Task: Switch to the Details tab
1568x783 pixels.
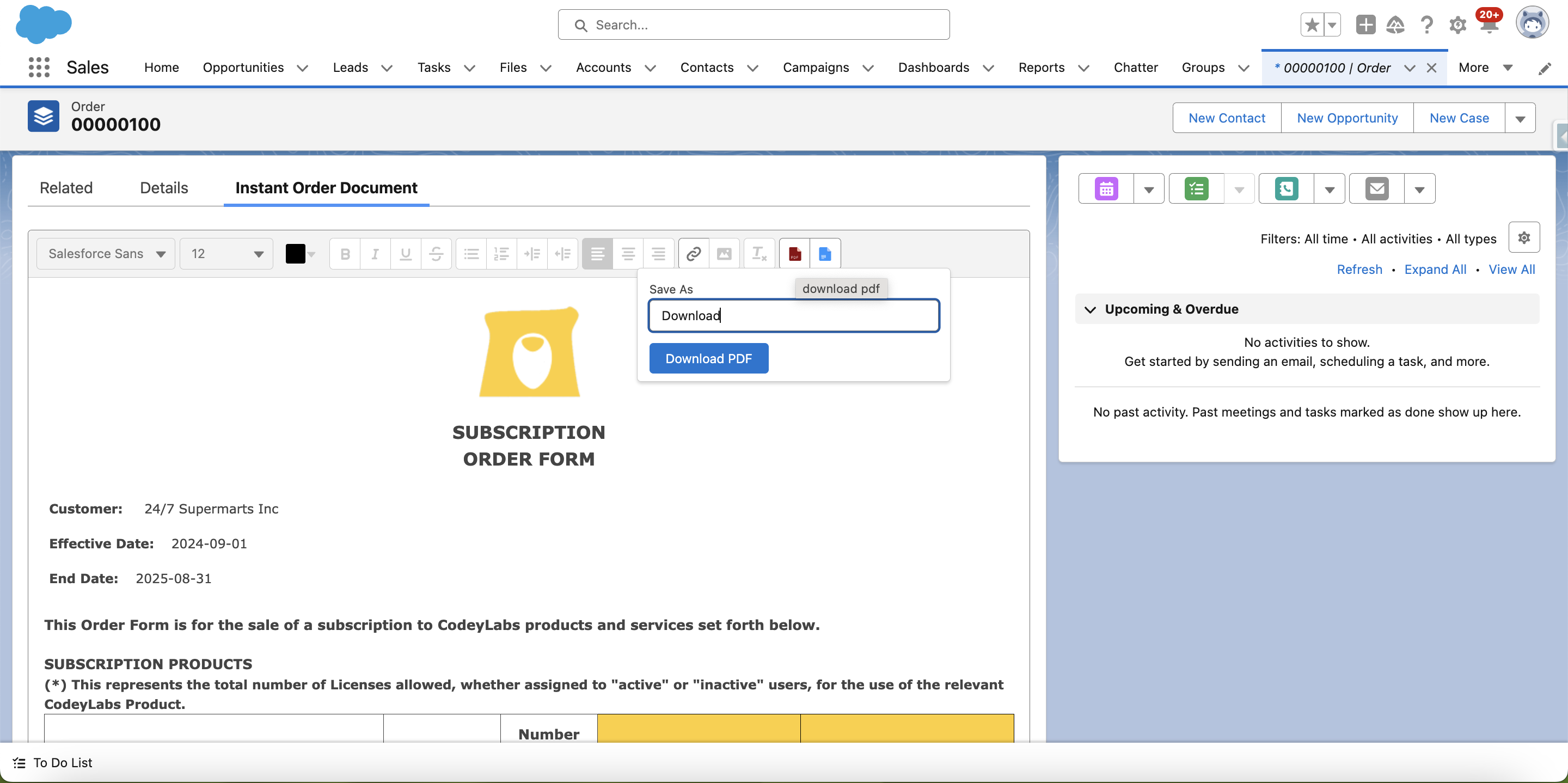Action: (164, 188)
